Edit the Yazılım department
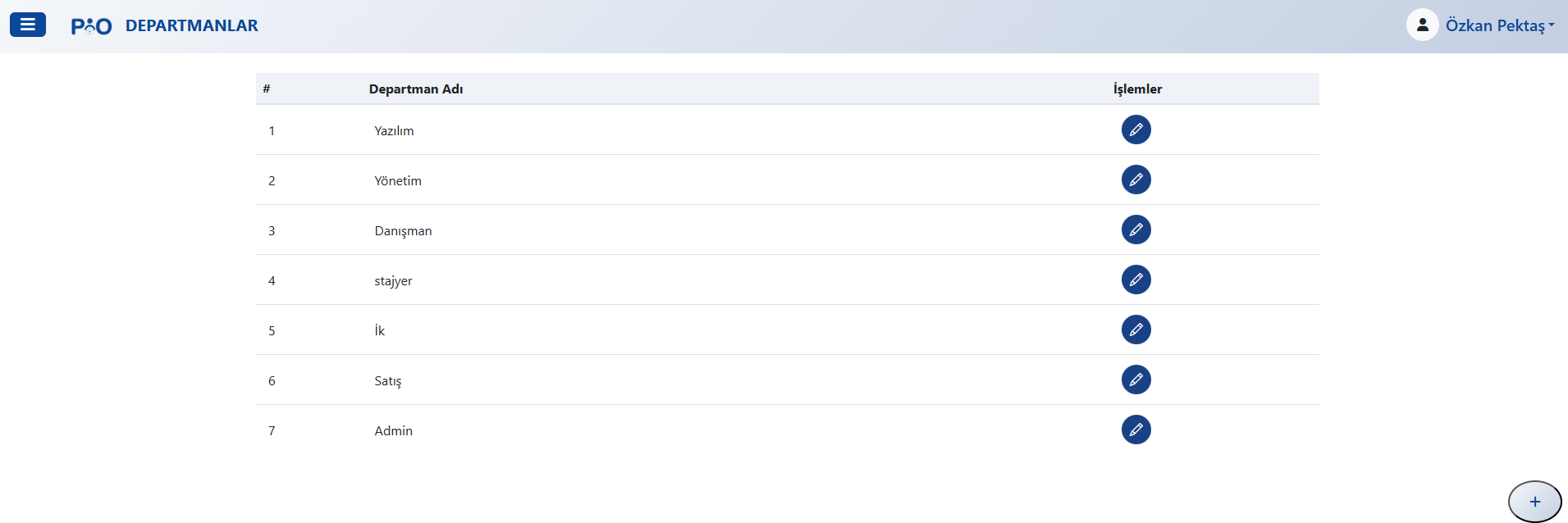This screenshot has height=523, width=1568. pos(1136,130)
